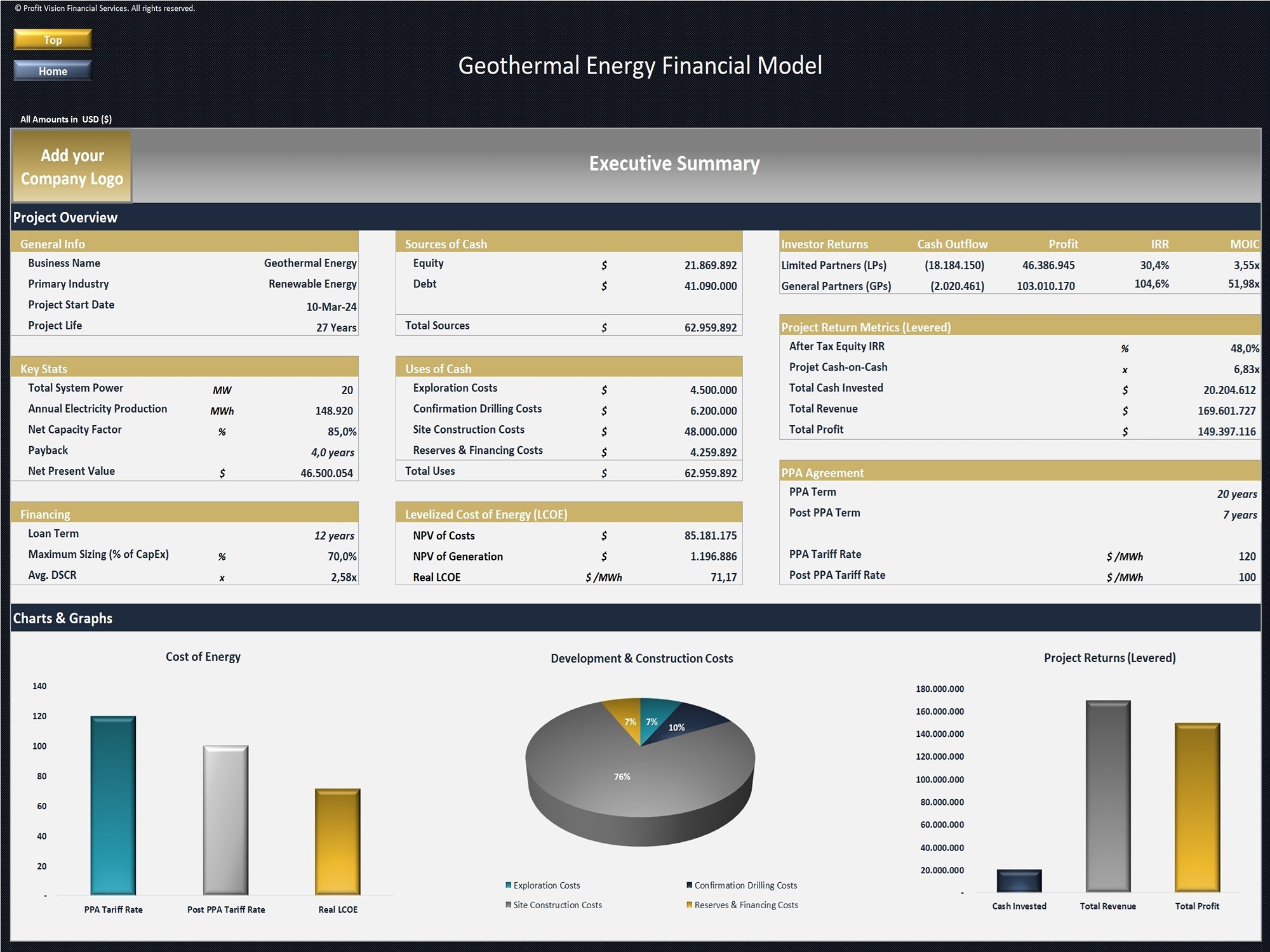The width and height of the screenshot is (1270, 952).
Task: Select the NPV of Costs value 85.181.175
Action: tap(711, 536)
